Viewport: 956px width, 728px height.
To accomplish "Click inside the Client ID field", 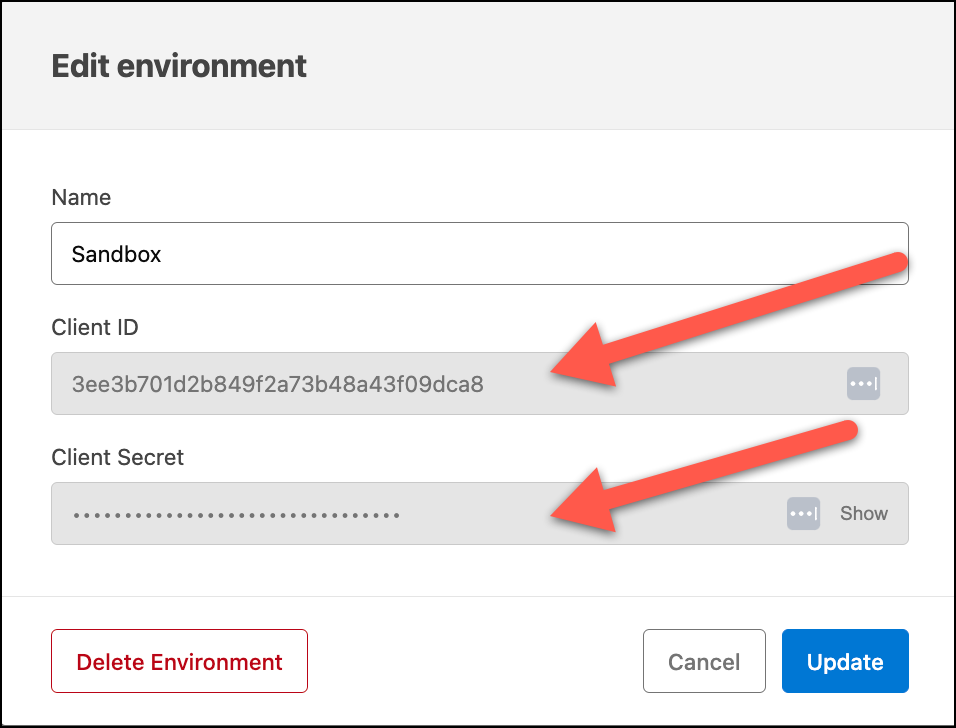I will 480,384.
